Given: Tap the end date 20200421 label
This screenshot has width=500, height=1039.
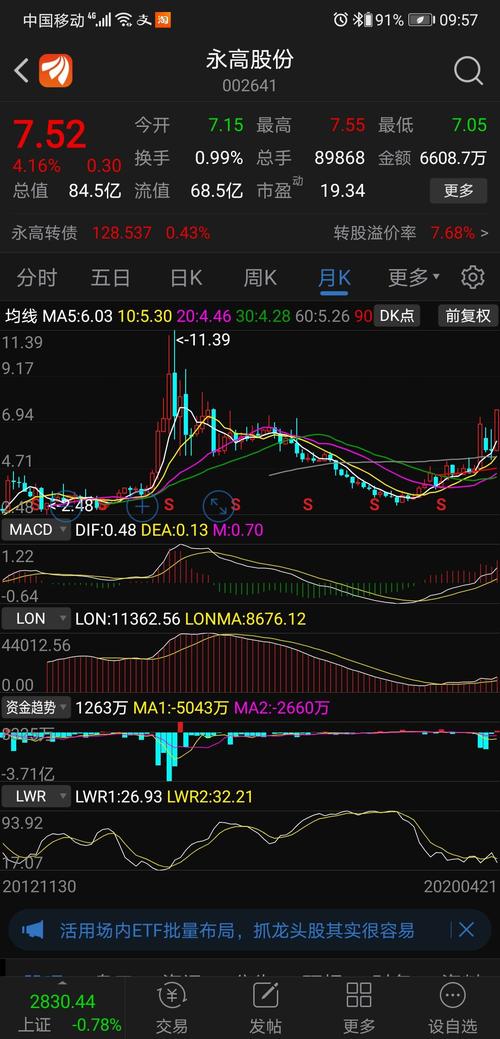Looking at the screenshot, I should (x=460, y=887).
